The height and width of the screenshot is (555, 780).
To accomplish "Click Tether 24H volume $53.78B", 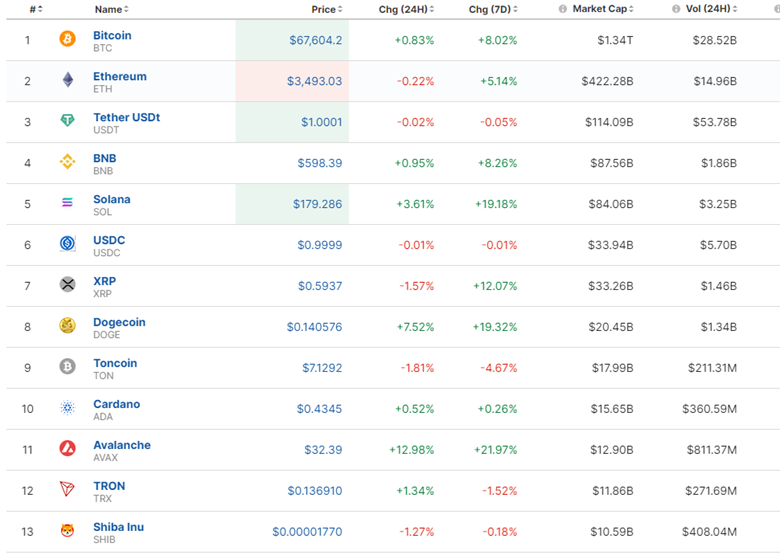I will tap(715, 122).
